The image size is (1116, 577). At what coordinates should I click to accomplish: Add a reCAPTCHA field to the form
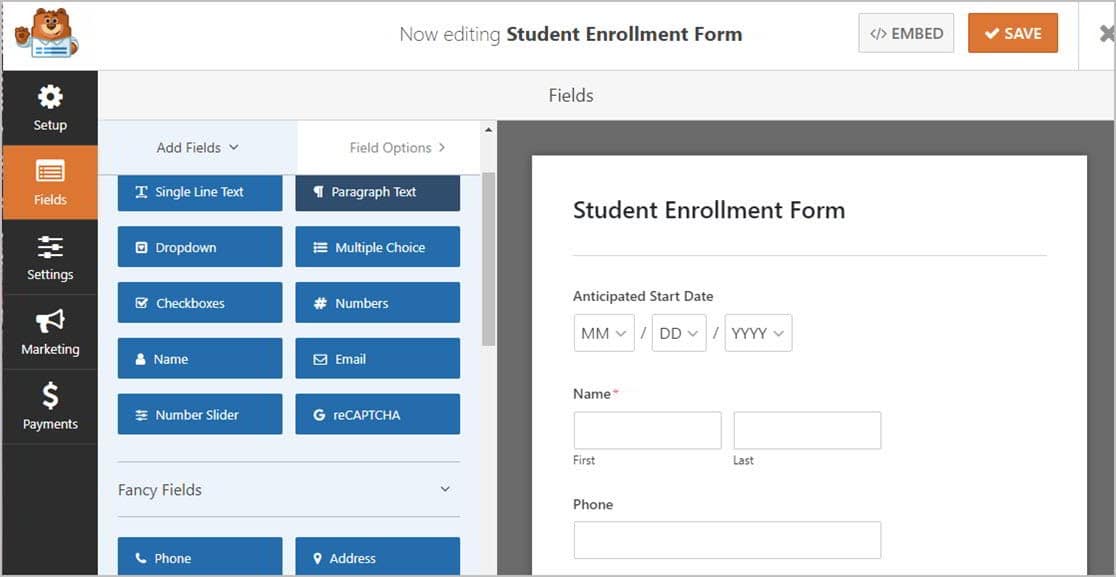tap(377, 414)
